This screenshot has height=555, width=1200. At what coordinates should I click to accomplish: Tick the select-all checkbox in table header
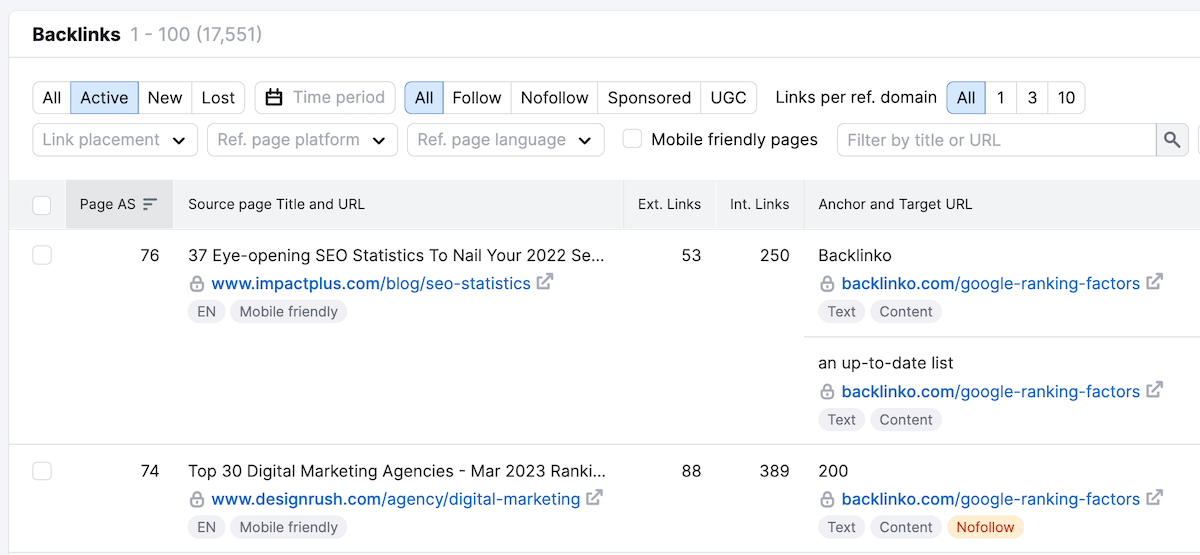(x=41, y=205)
